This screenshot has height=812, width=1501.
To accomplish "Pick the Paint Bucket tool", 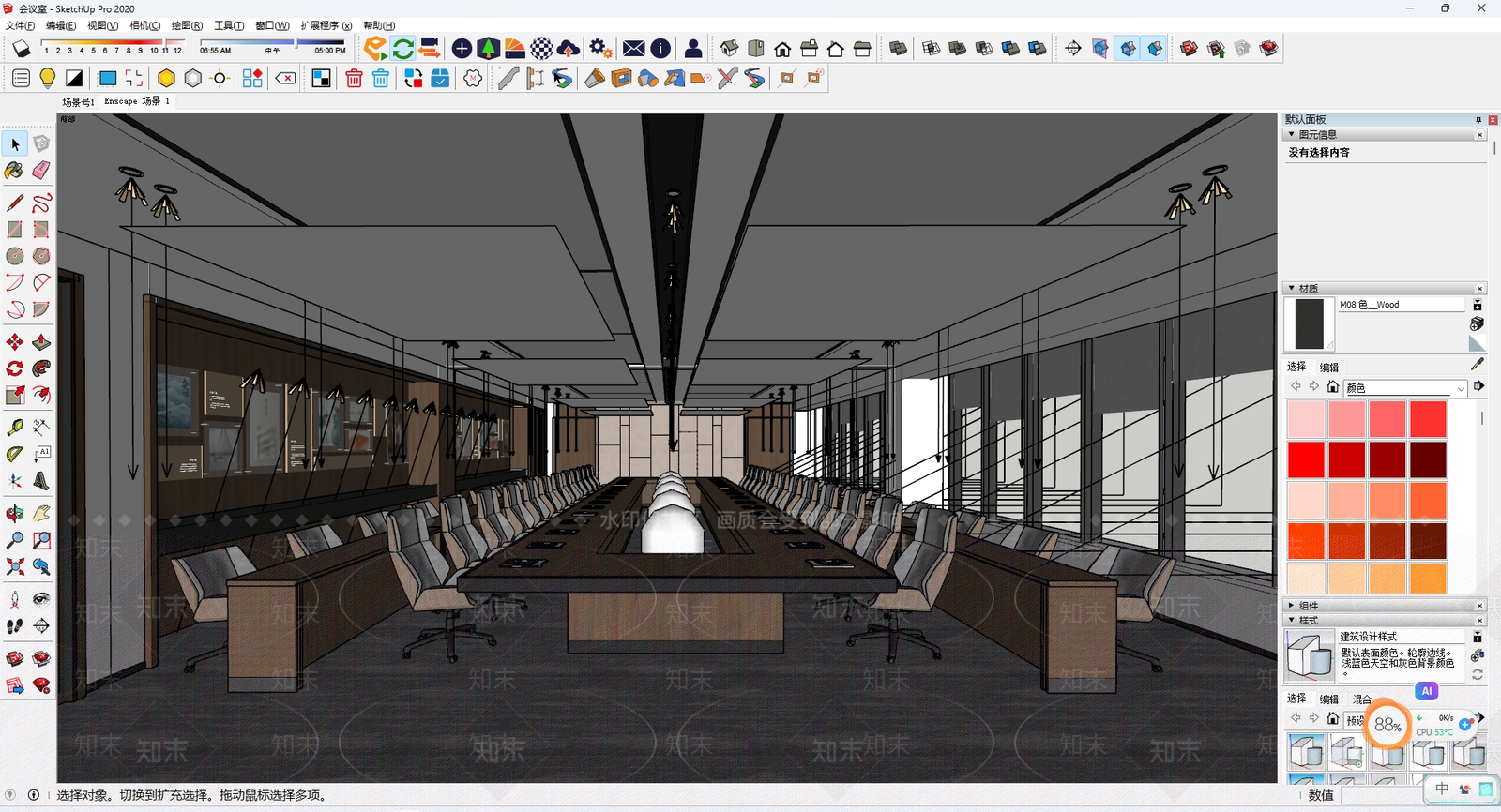I will [15, 171].
